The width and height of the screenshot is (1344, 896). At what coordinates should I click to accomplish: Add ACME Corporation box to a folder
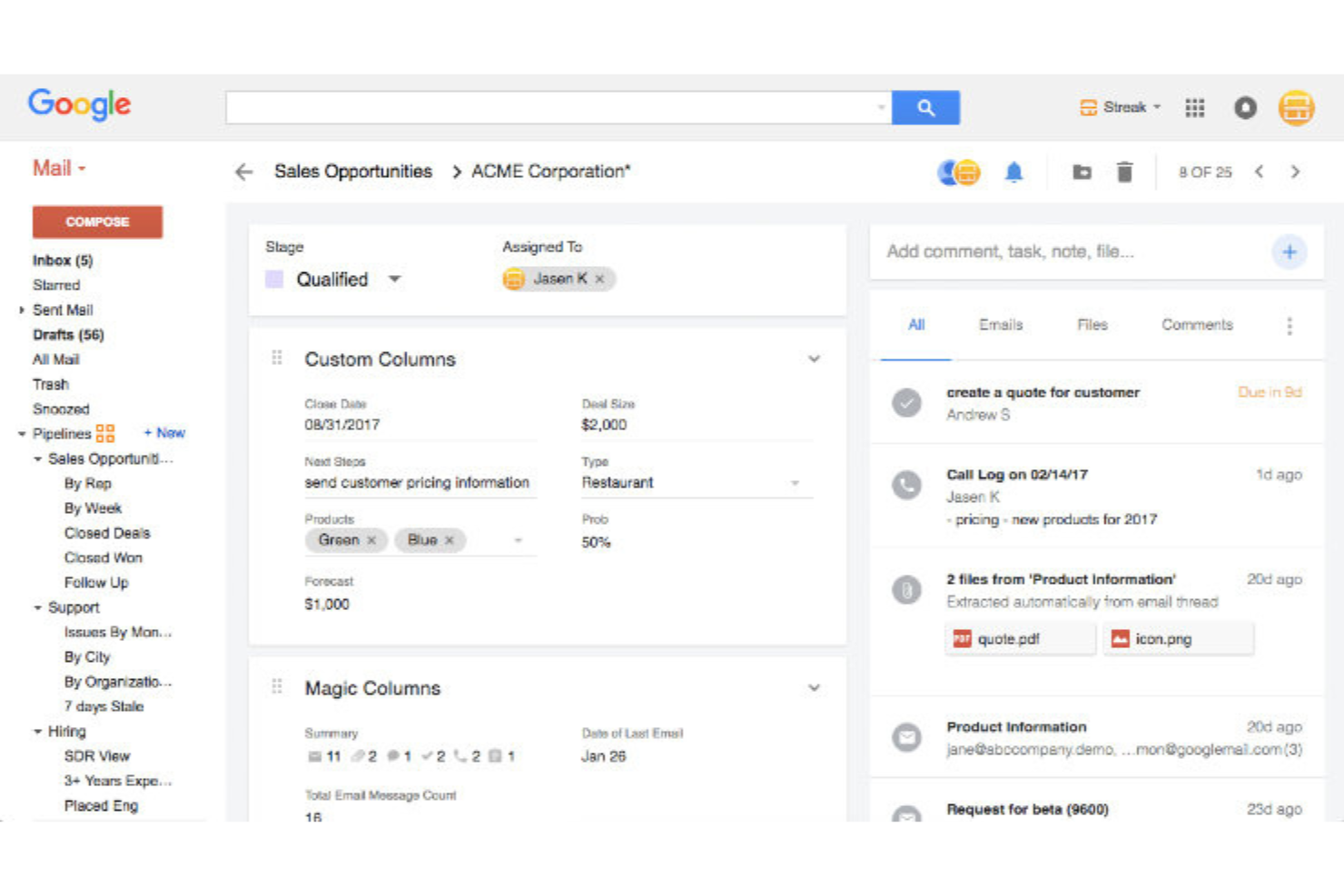click(x=1081, y=172)
